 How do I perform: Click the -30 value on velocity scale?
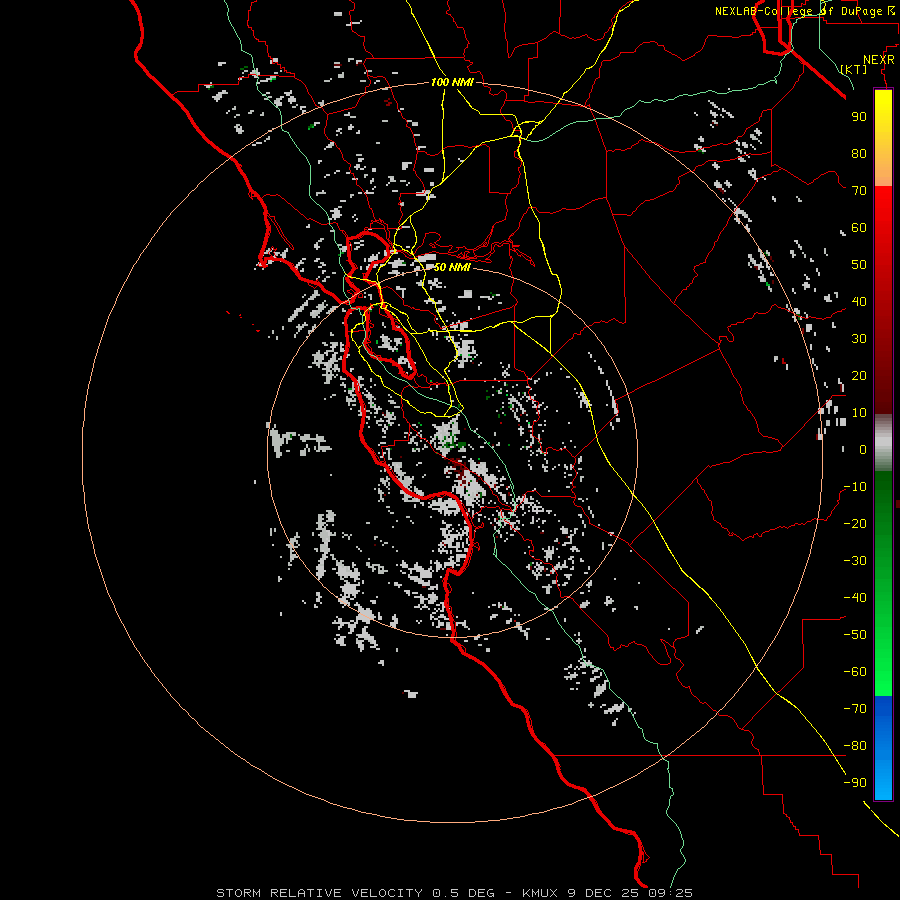(855, 561)
